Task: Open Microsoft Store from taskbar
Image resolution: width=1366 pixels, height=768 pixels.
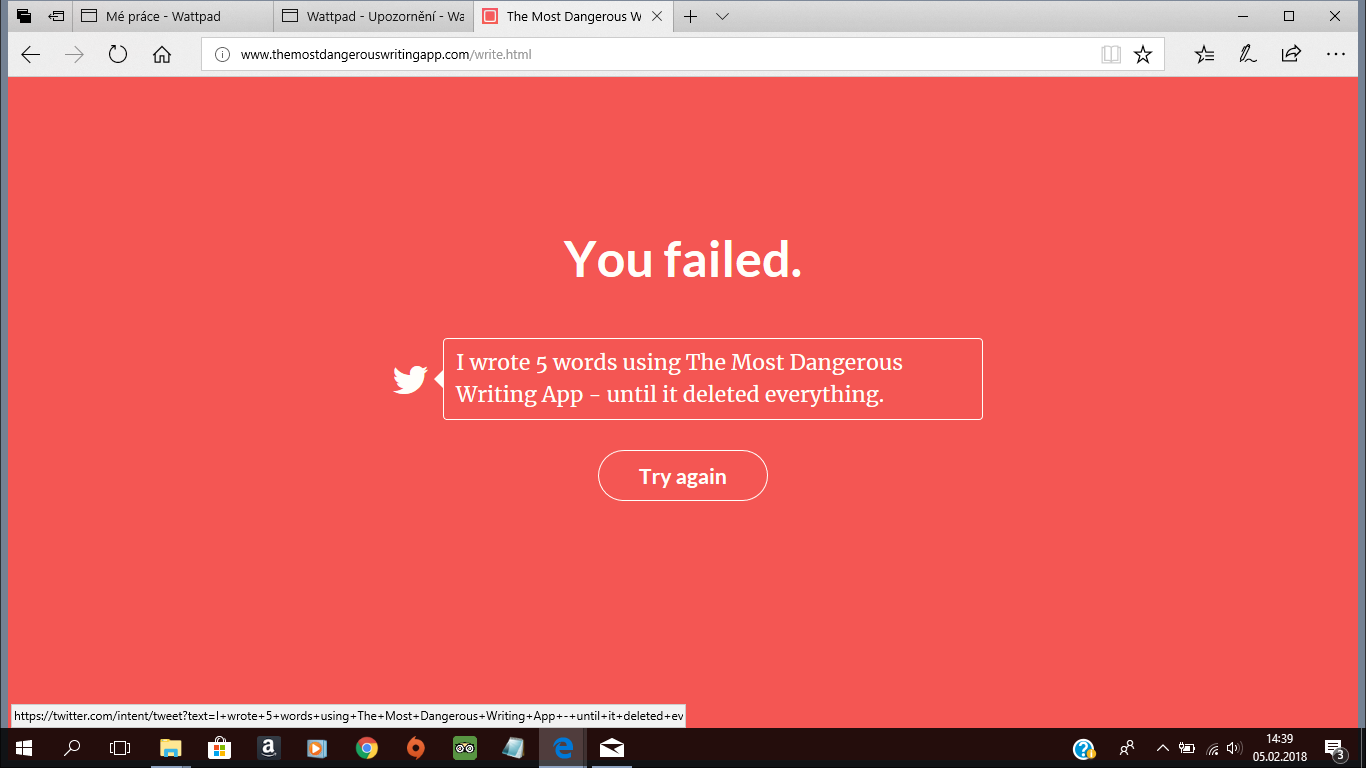Action: [219, 747]
